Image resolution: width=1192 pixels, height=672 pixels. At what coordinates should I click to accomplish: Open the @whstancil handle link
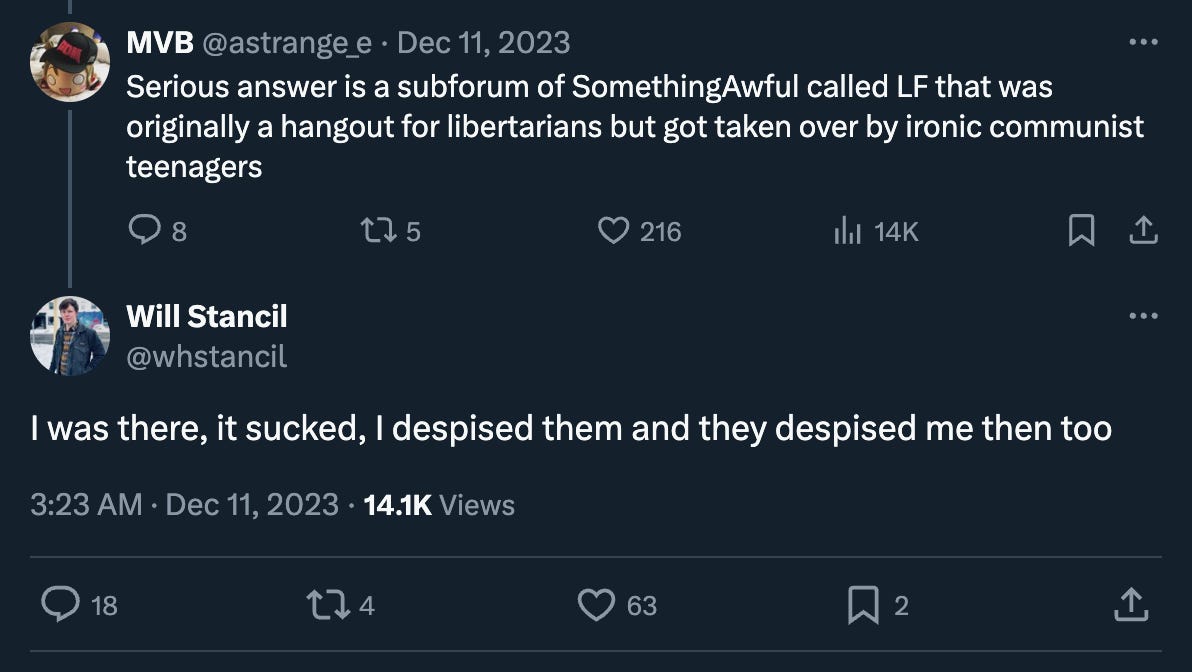206,357
